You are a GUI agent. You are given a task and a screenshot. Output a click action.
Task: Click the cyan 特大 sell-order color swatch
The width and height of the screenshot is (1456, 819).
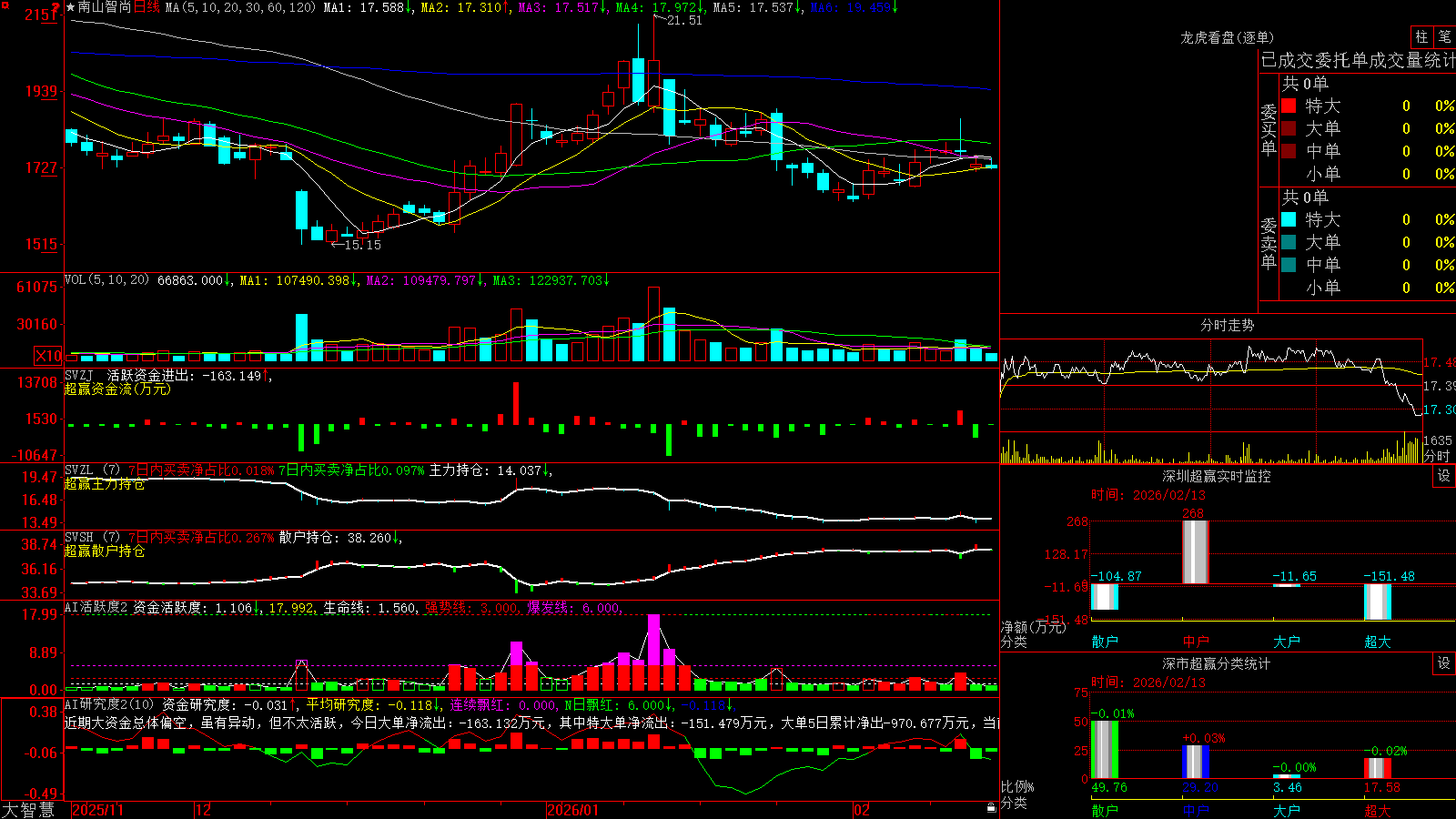pos(1289,219)
